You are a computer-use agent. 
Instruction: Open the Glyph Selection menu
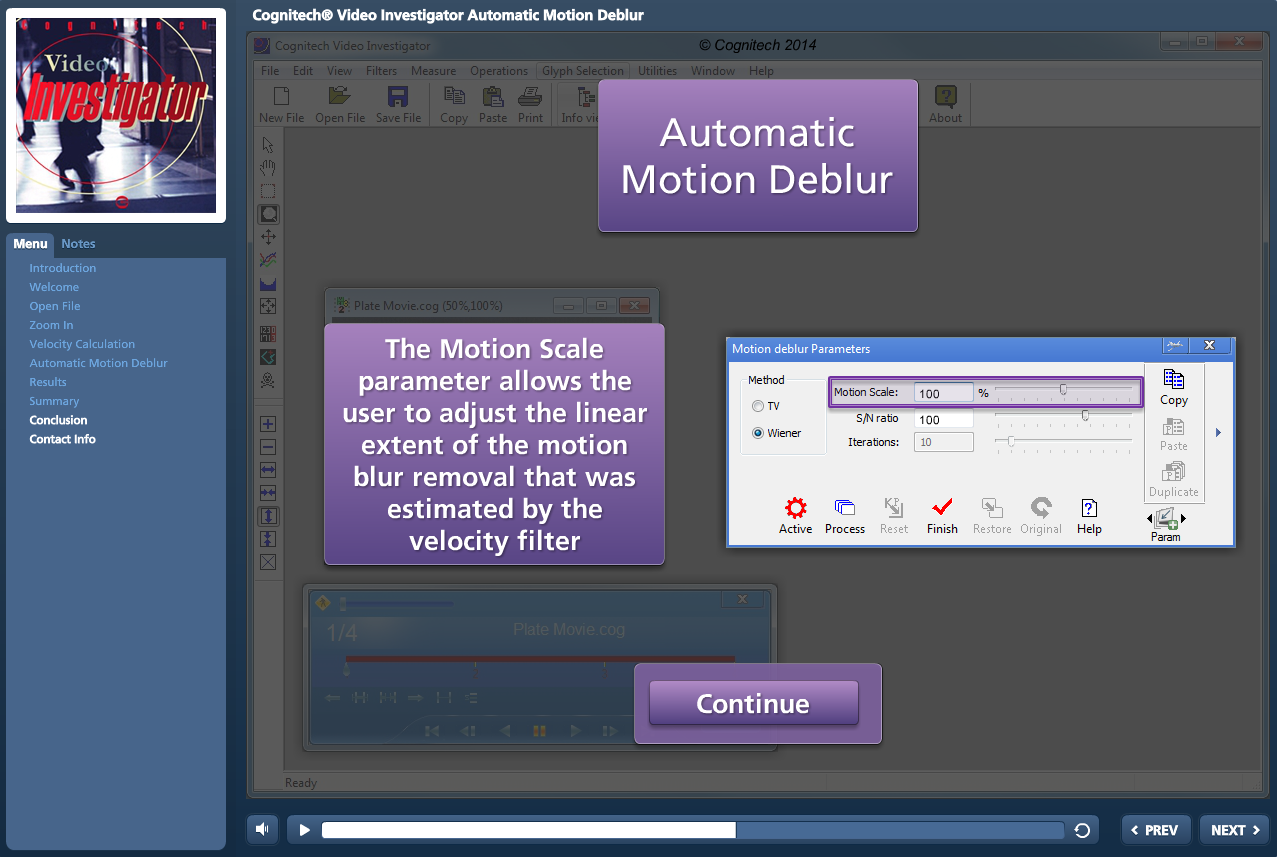(x=582, y=71)
